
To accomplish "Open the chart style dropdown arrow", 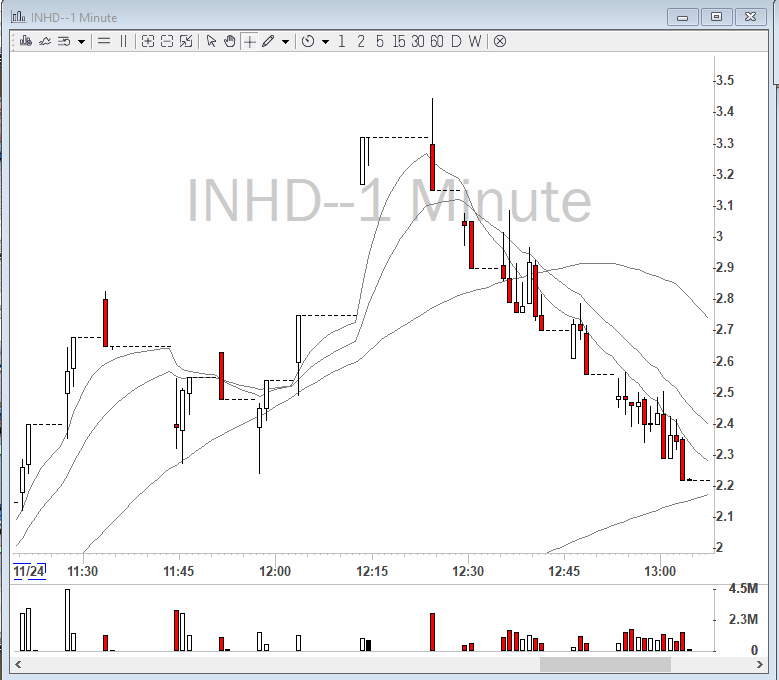I will tap(81, 41).
